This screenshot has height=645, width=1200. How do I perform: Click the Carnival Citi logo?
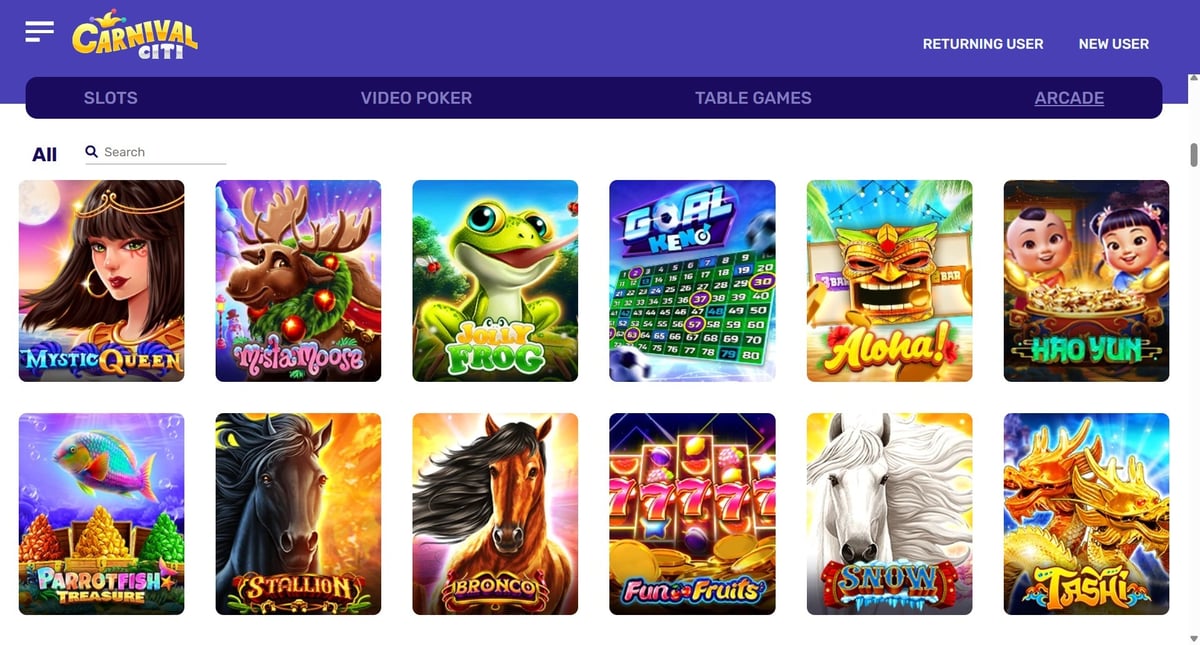[134, 36]
